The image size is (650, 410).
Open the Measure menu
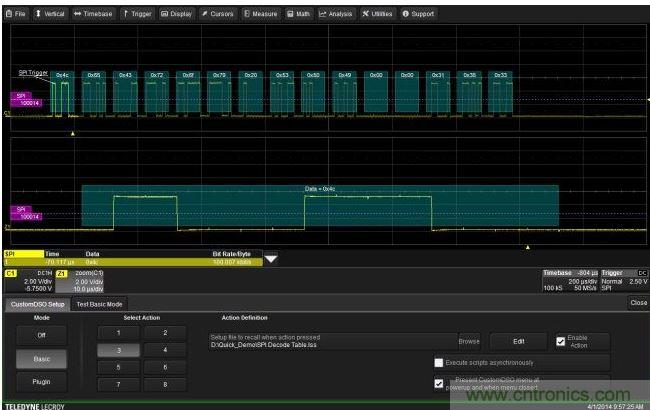coord(262,14)
